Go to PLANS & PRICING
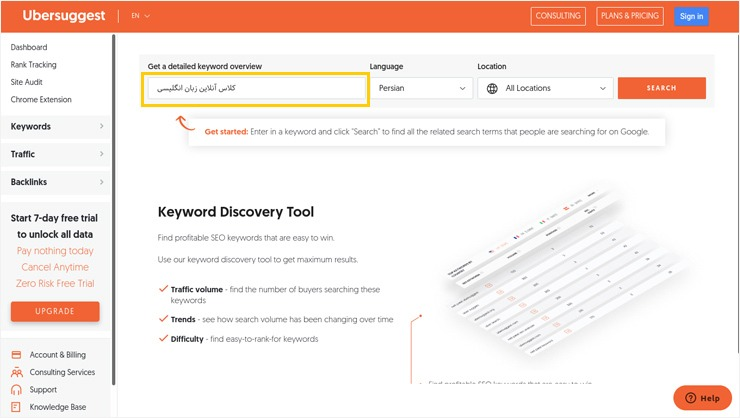 [x=630, y=16]
